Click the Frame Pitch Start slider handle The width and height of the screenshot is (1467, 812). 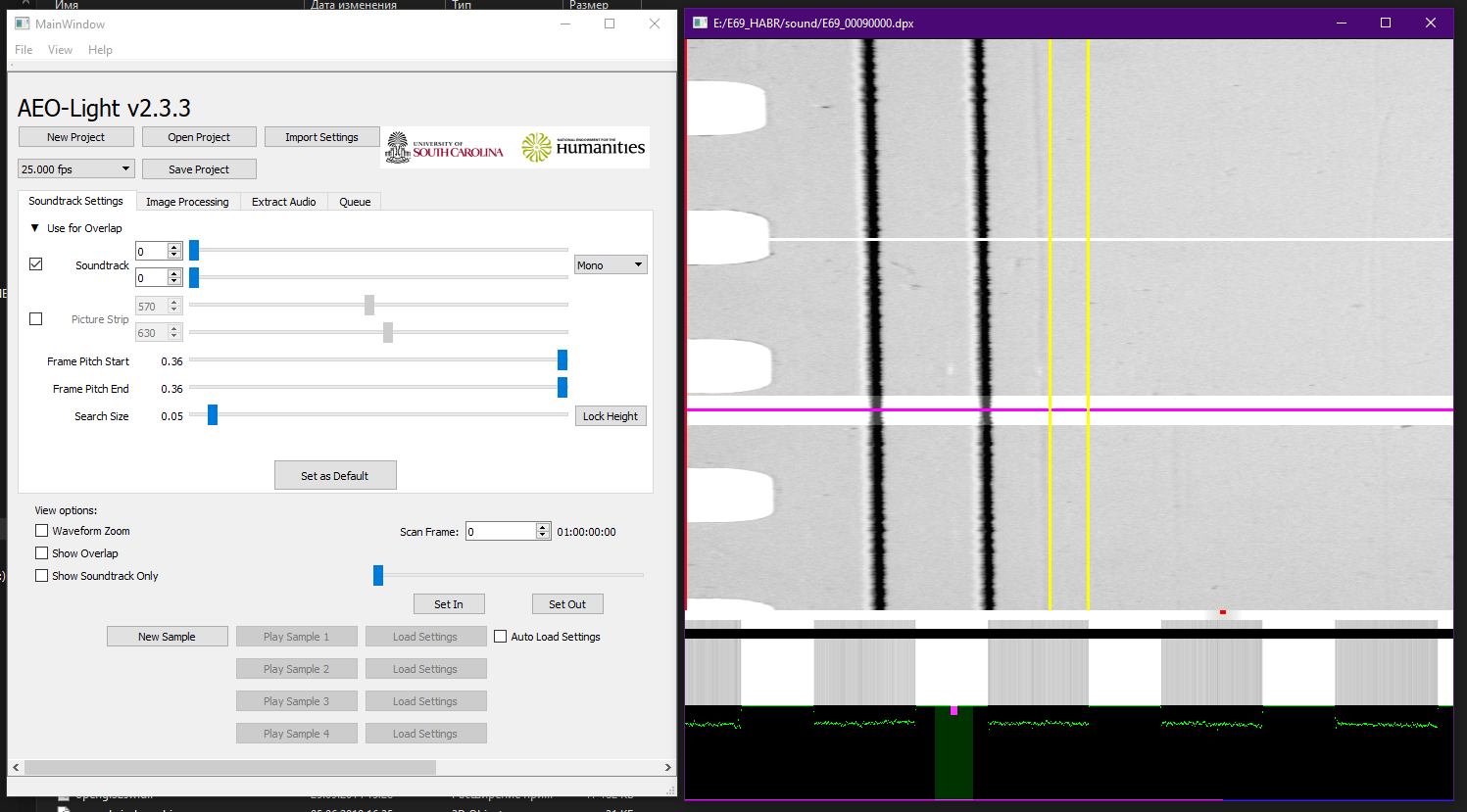pyautogui.click(x=562, y=360)
